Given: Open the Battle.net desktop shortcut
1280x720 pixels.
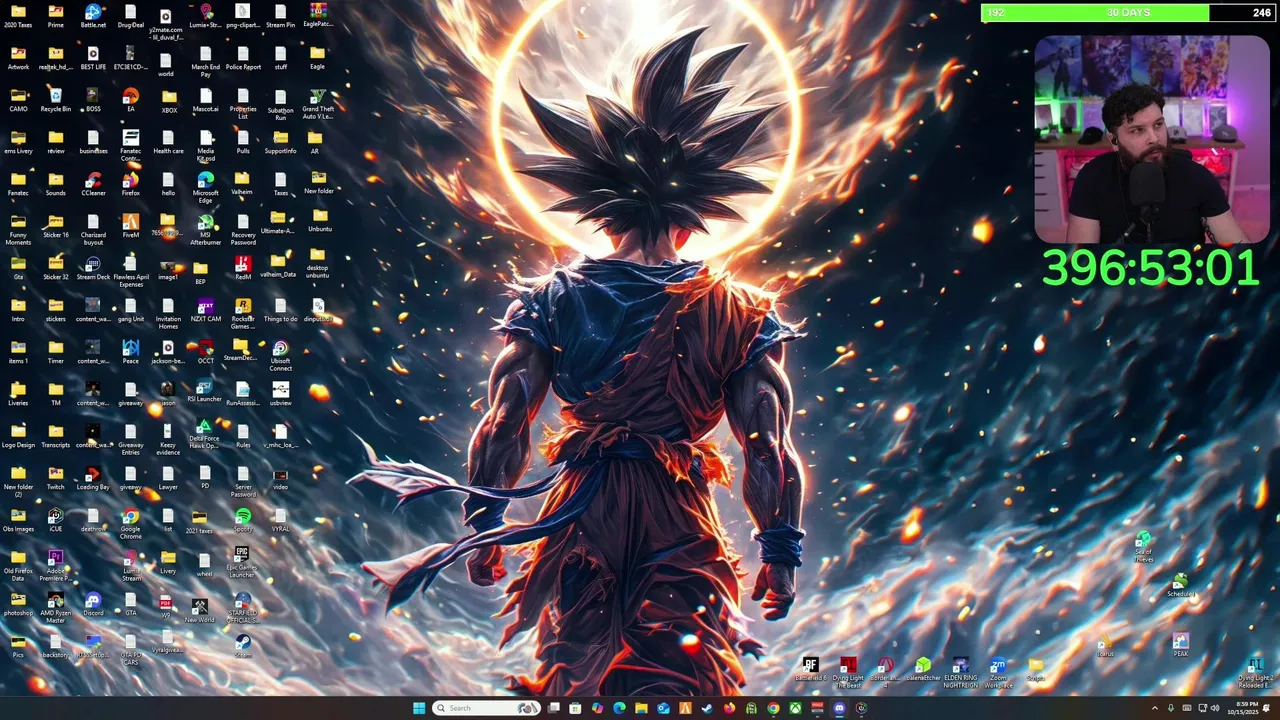Looking at the screenshot, I should [x=93, y=15].
